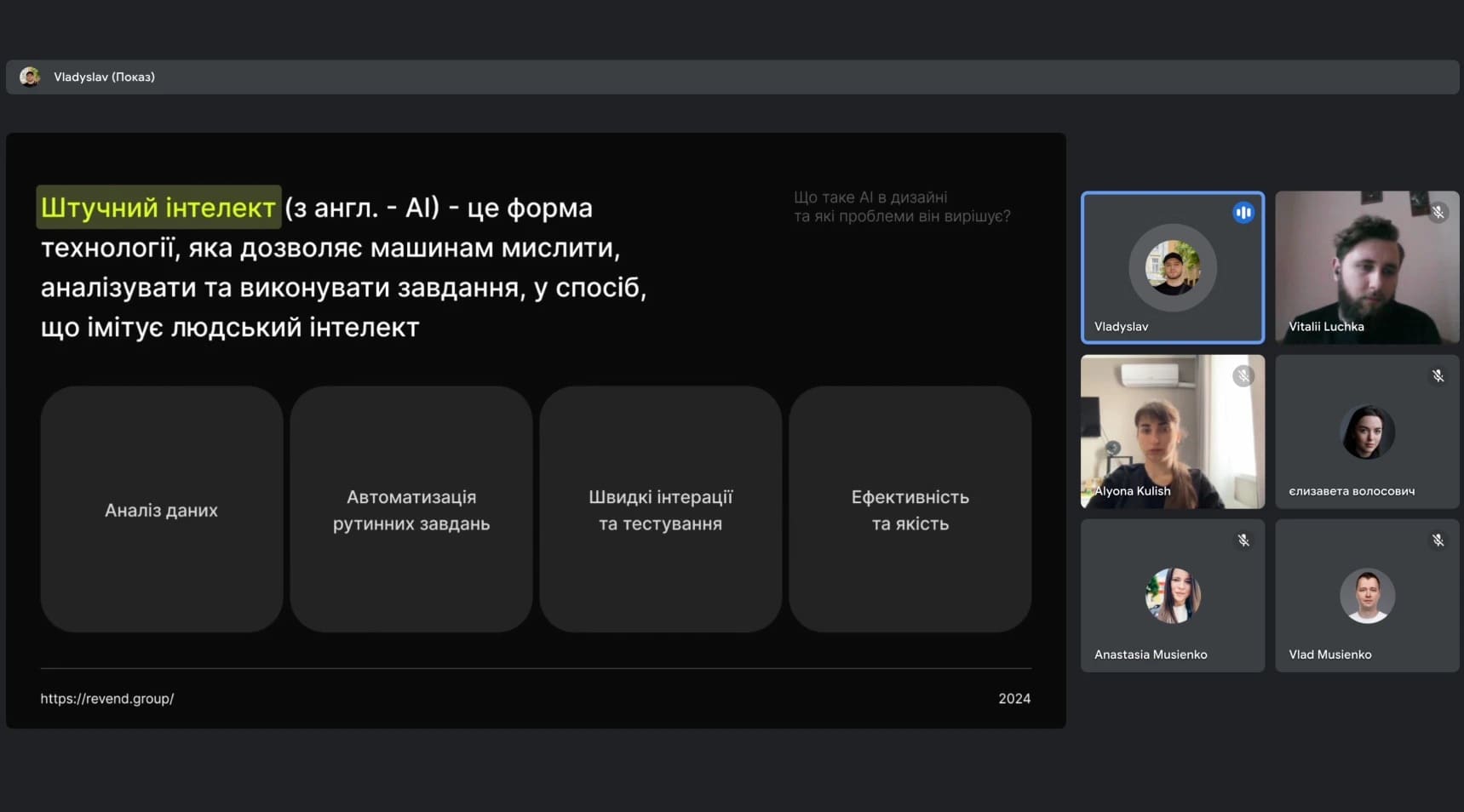Select Vitalii Luchka's video thumbnail

pyautogui.click(x=1367, y=268)
